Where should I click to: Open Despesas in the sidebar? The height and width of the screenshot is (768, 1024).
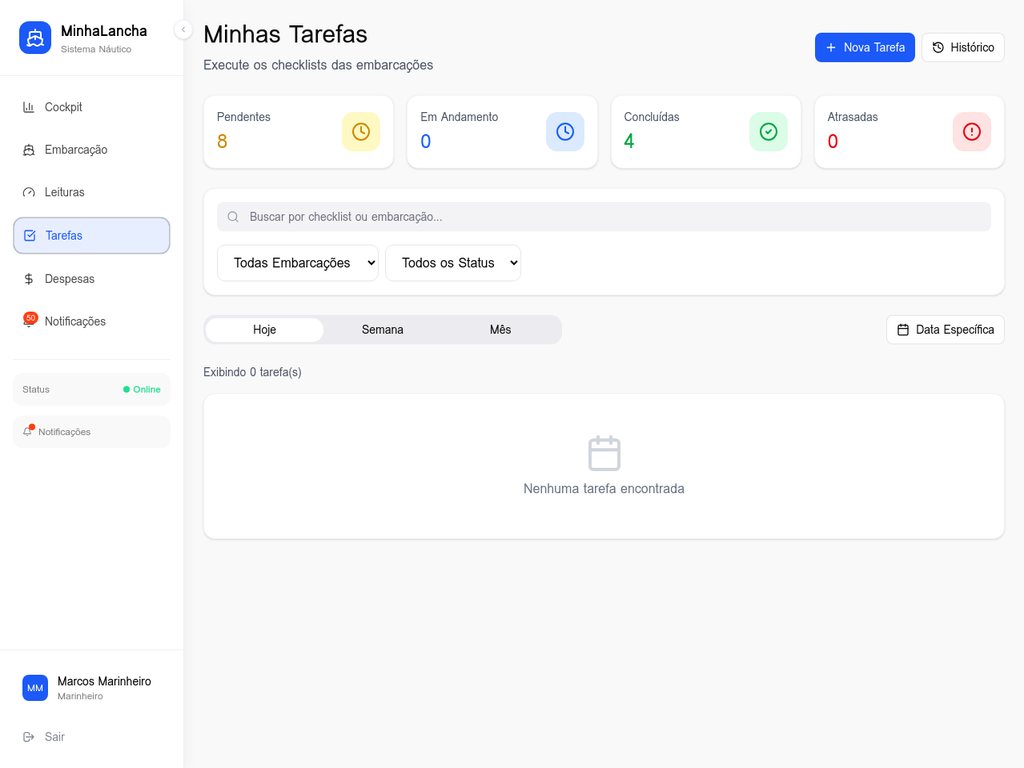pyautogui.click(x=69, y=279)
